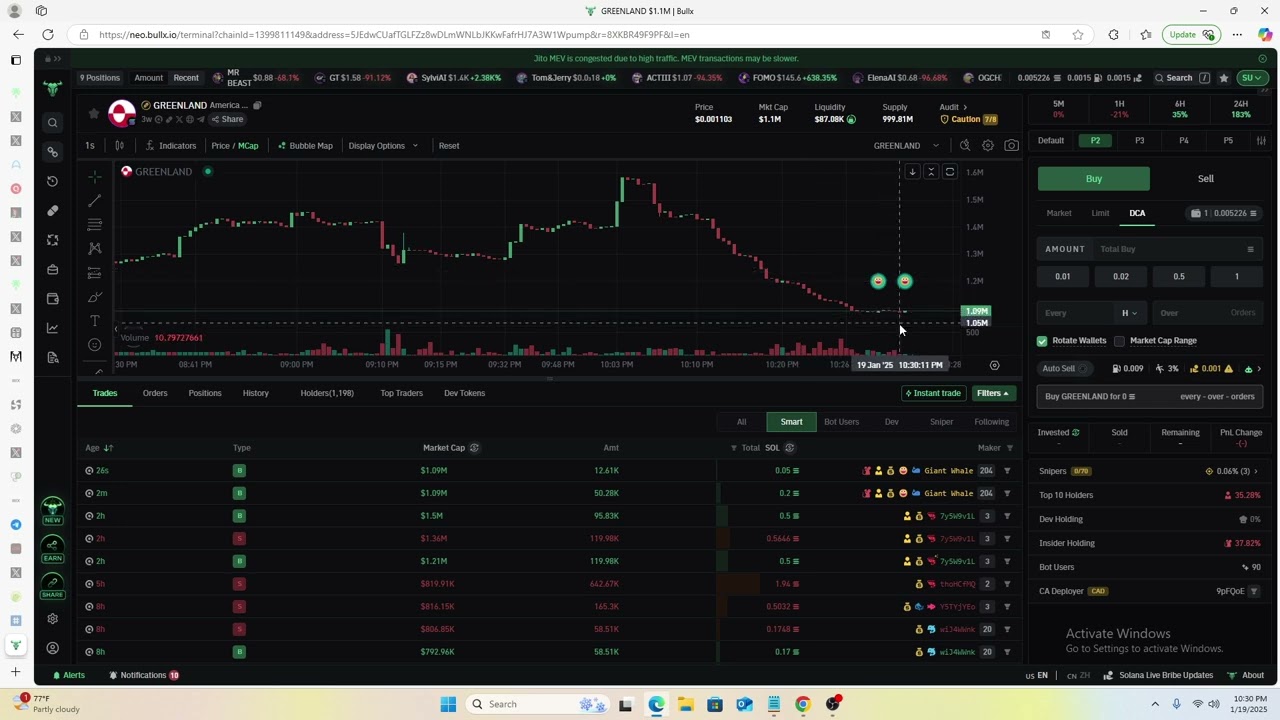Open preset settings sliders icon

coord(1261,141)
